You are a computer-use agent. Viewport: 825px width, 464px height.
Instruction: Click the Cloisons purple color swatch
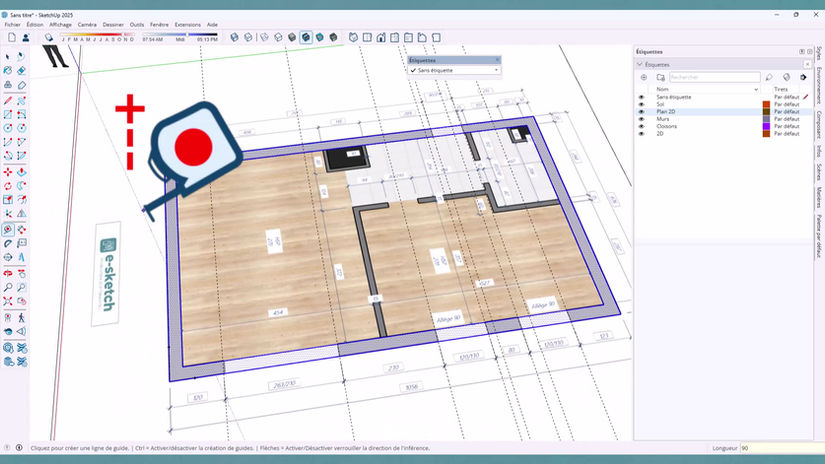coord(766,127)
